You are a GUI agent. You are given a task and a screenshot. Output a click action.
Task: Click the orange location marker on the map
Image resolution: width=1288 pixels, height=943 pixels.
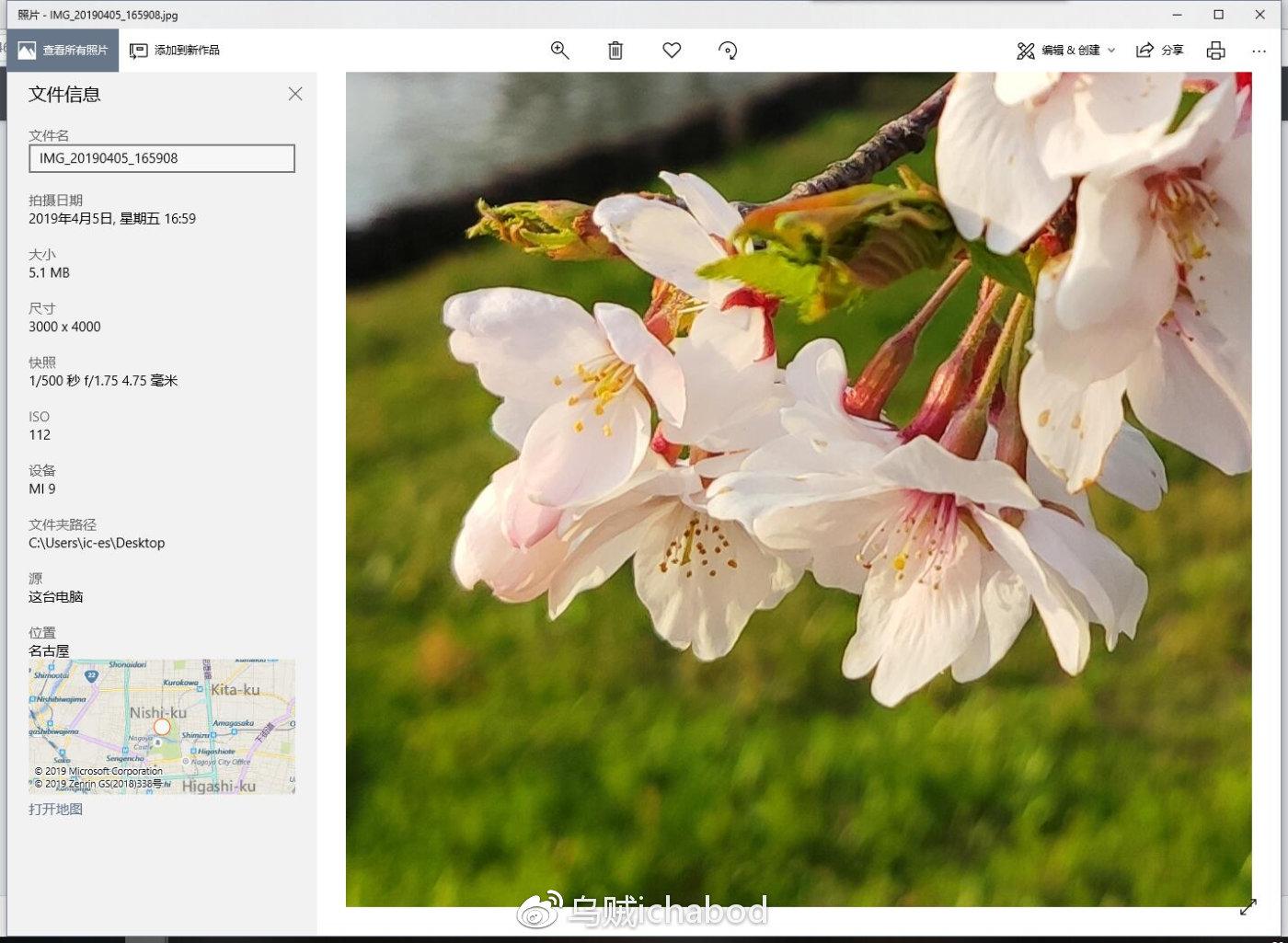[162, 727]
